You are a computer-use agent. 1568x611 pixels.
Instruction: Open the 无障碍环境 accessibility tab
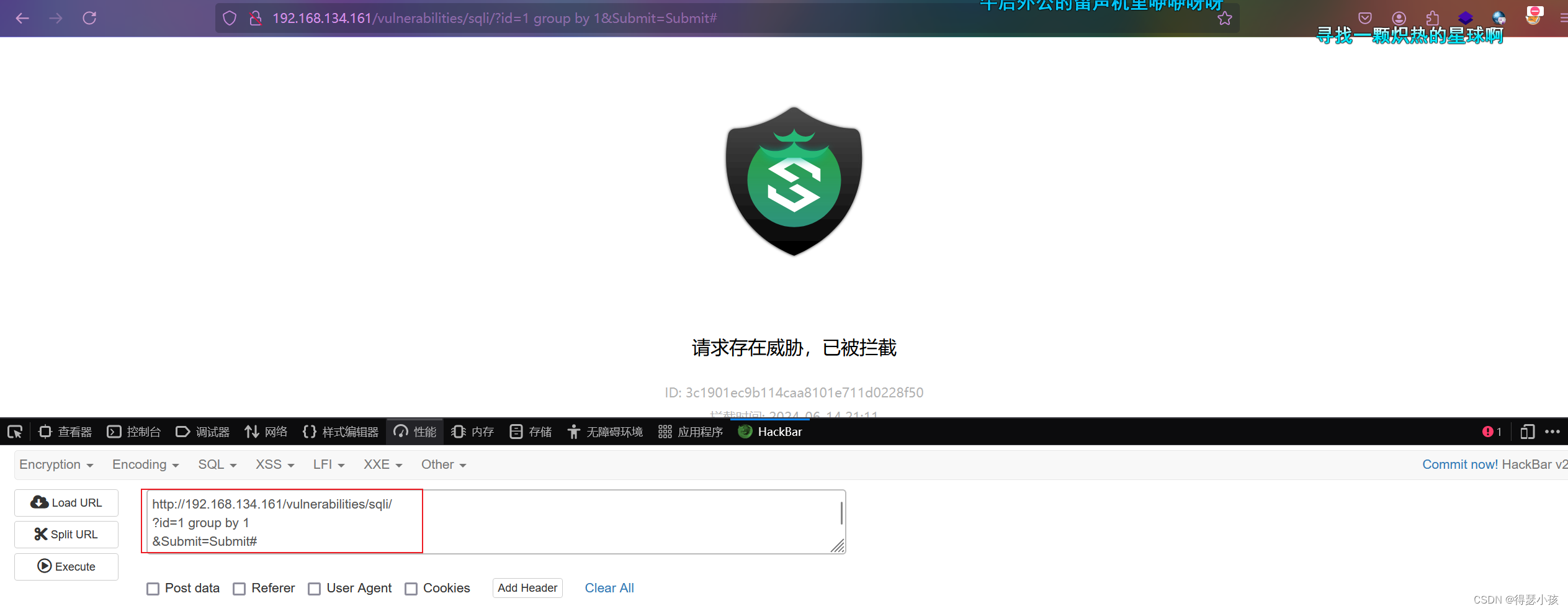pyautogui.click(x=605, y=432)
